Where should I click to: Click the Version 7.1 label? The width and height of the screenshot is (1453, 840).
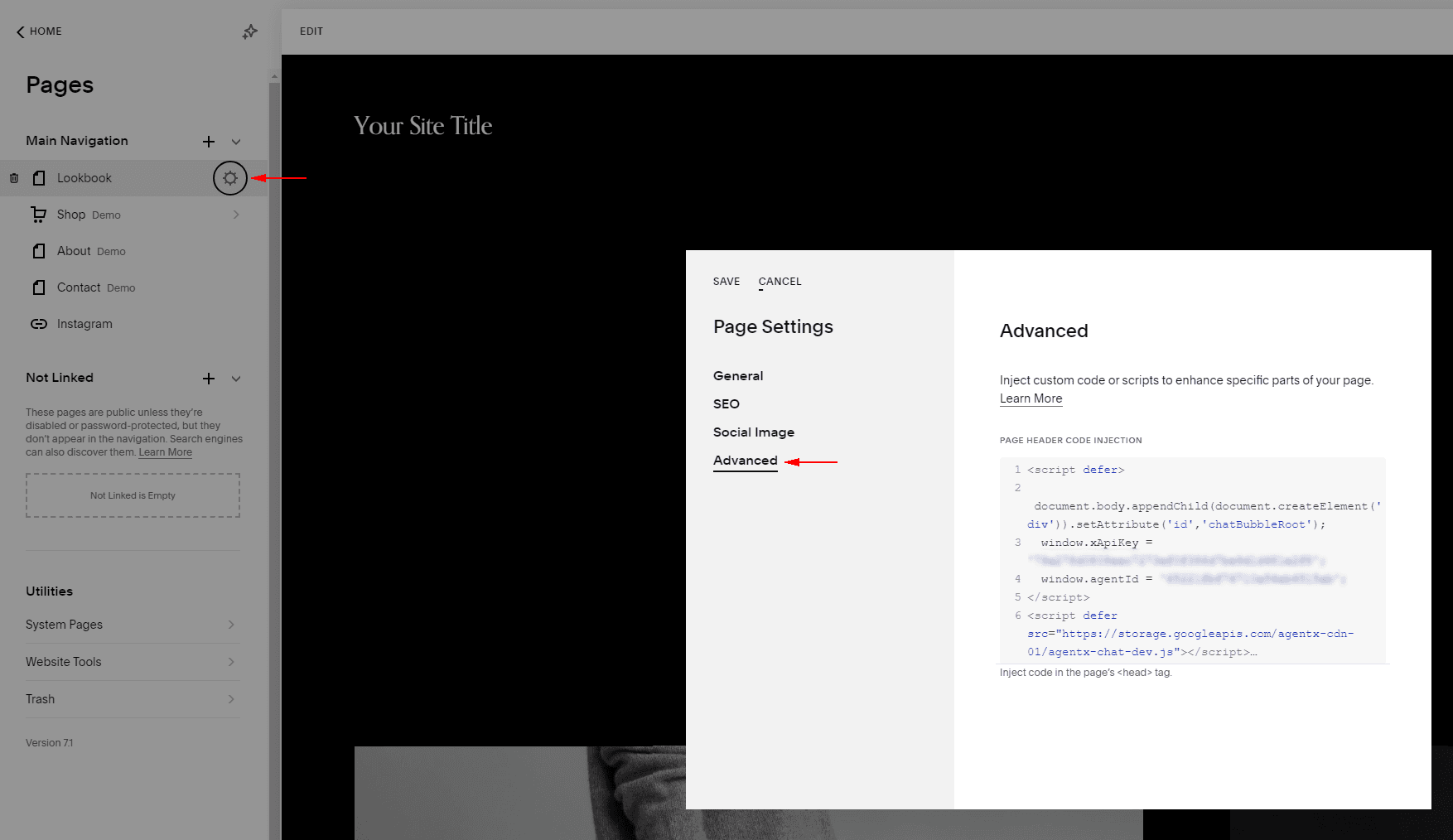[50, 743]
